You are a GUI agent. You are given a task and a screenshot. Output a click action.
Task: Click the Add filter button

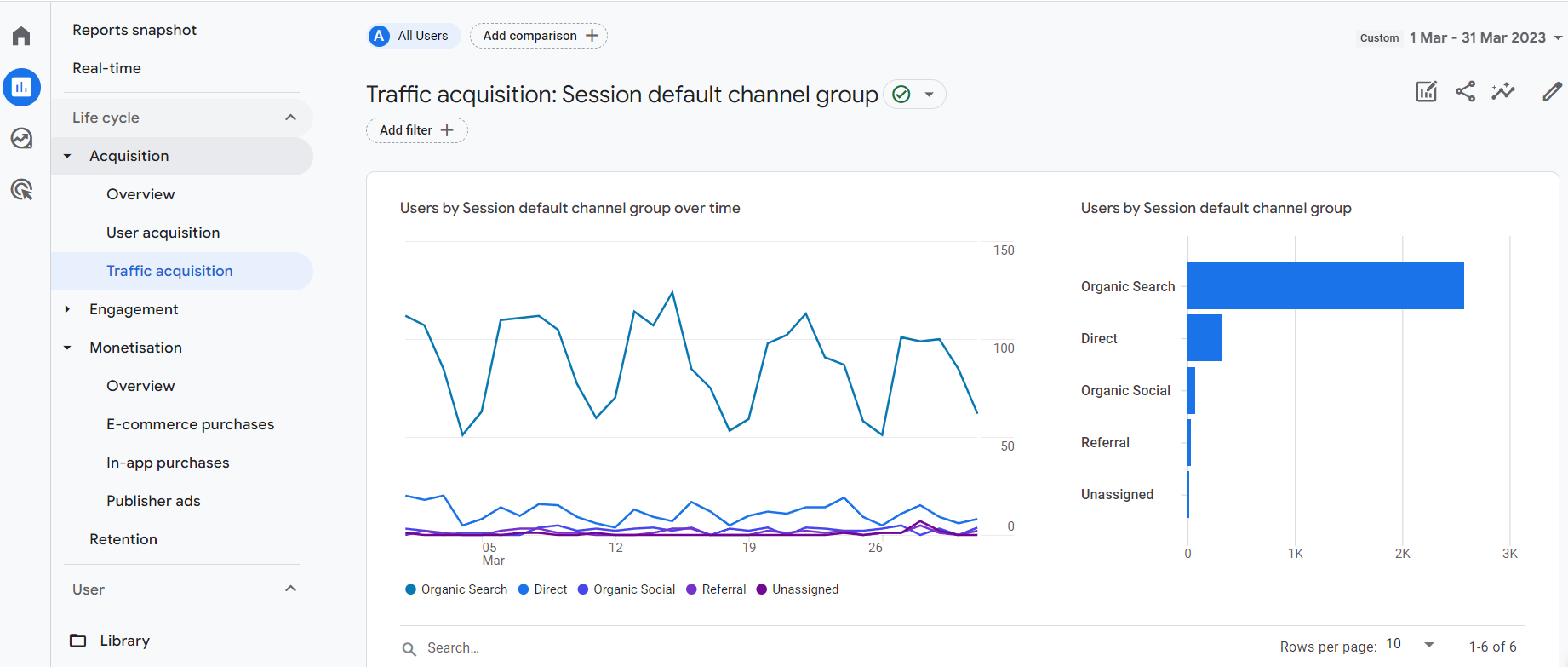416,130
